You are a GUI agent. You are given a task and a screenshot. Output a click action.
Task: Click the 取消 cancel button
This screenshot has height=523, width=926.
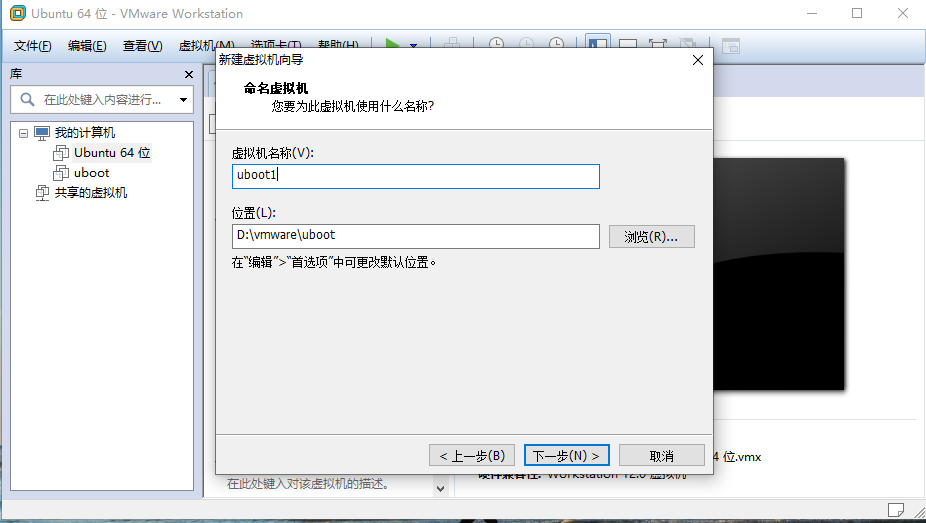click(x=661, y=455)
